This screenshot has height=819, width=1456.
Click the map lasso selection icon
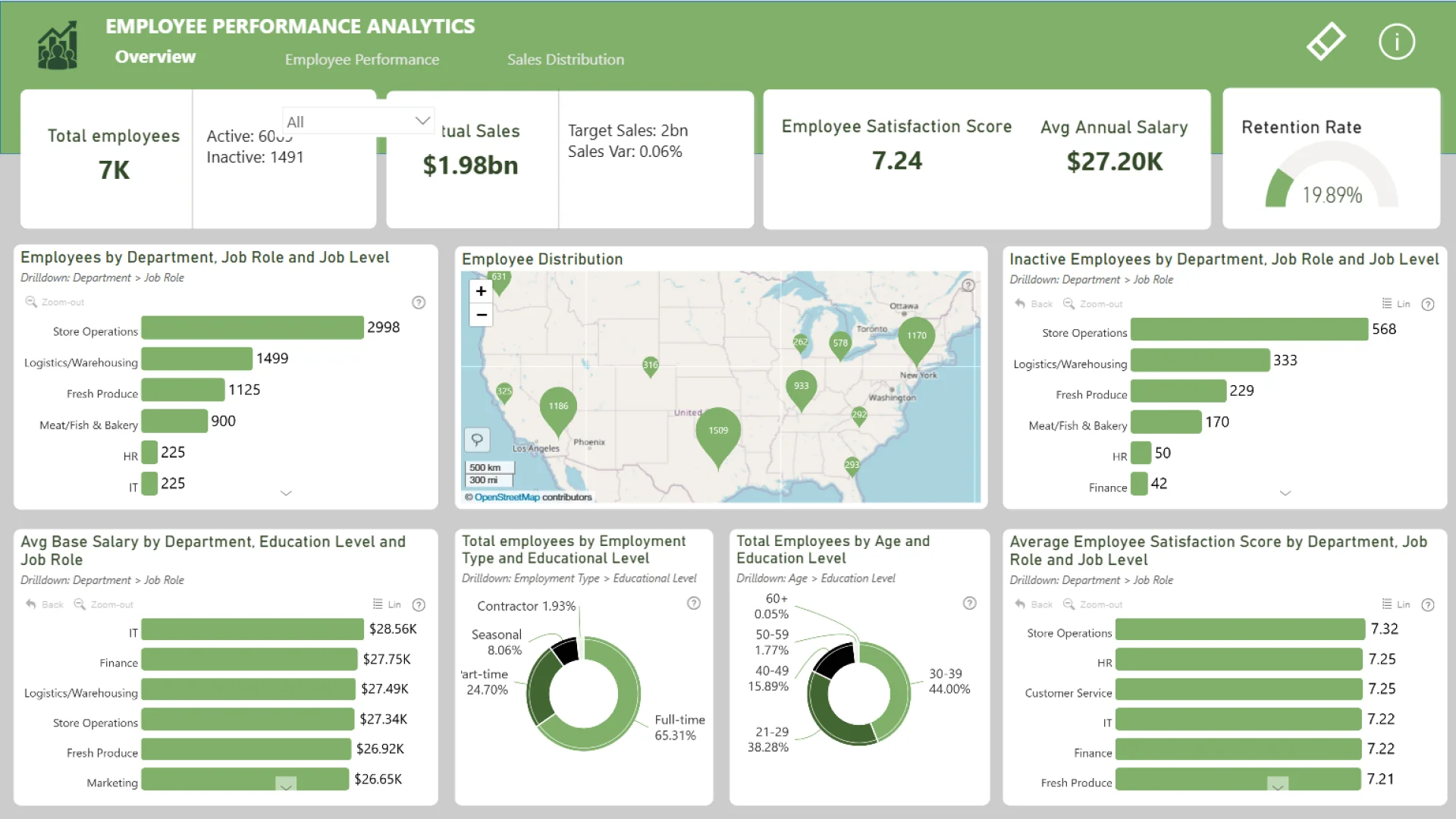point(477,440)
